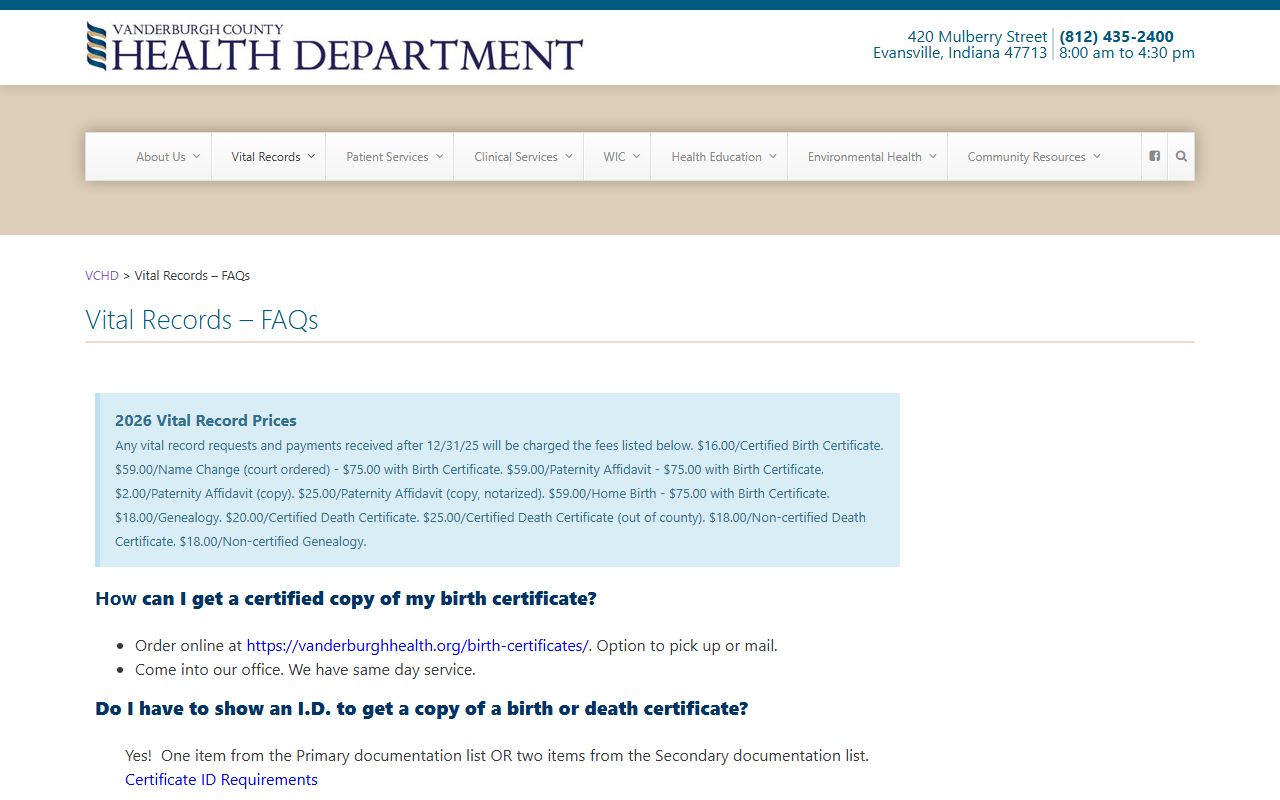This screenshot has height=800, width=1280.
Task: Click the search magnifier icon
Action: (x=1181, y=156)
